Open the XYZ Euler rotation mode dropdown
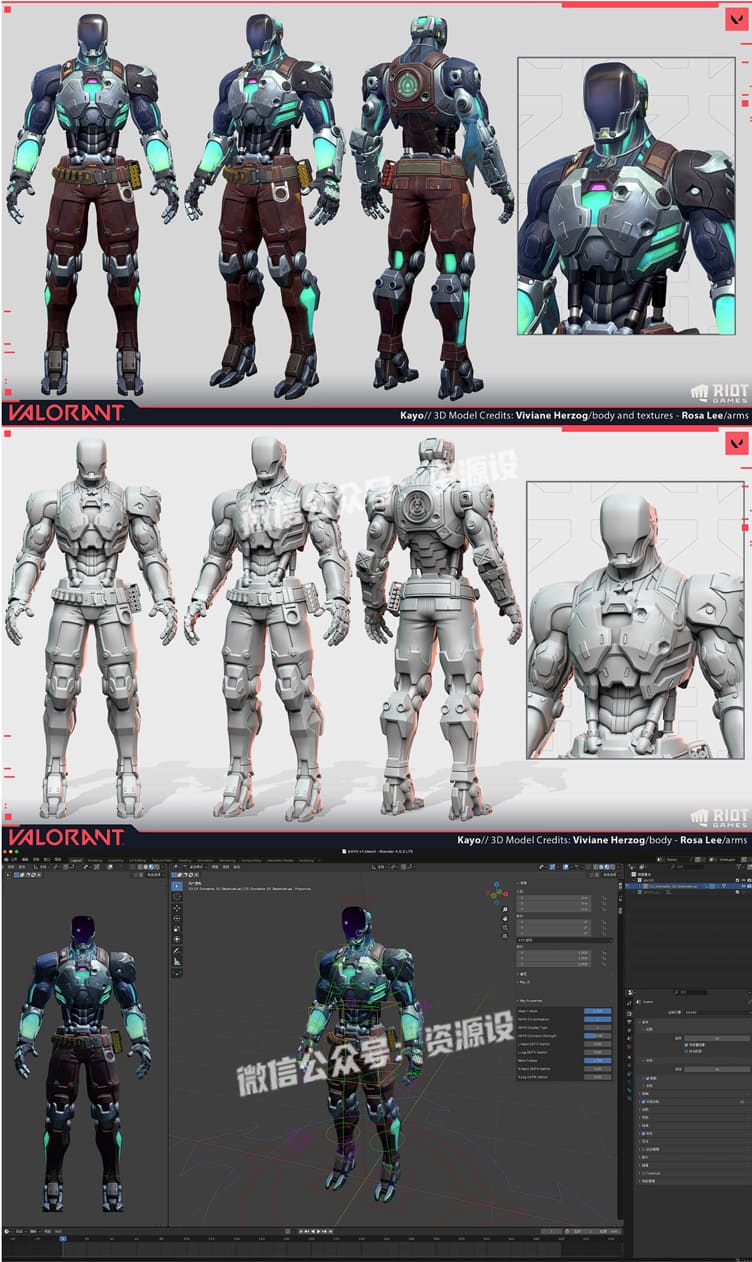This screenshot has width=752, height=1262. (x=564, y=940)
